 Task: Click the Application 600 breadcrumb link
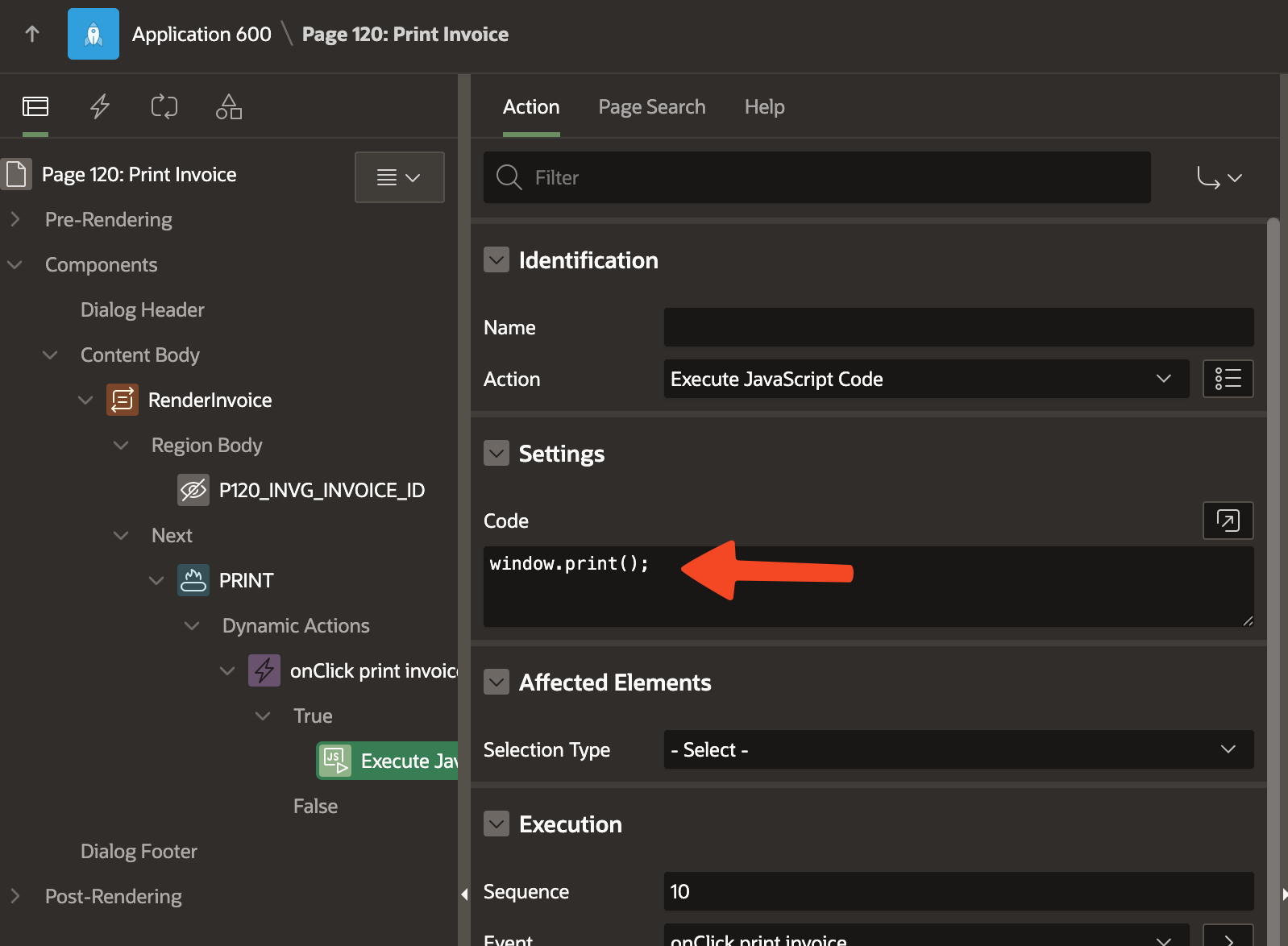[202, 34]
